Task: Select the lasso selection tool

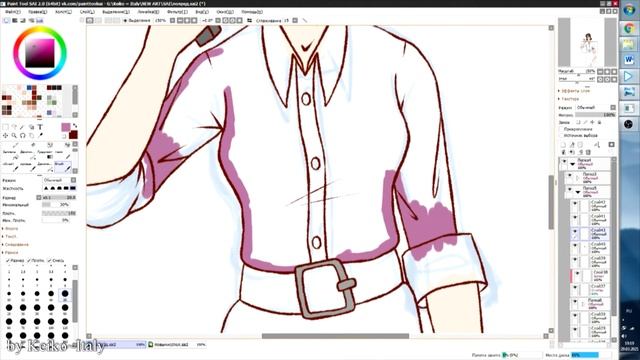Action: 14,127
